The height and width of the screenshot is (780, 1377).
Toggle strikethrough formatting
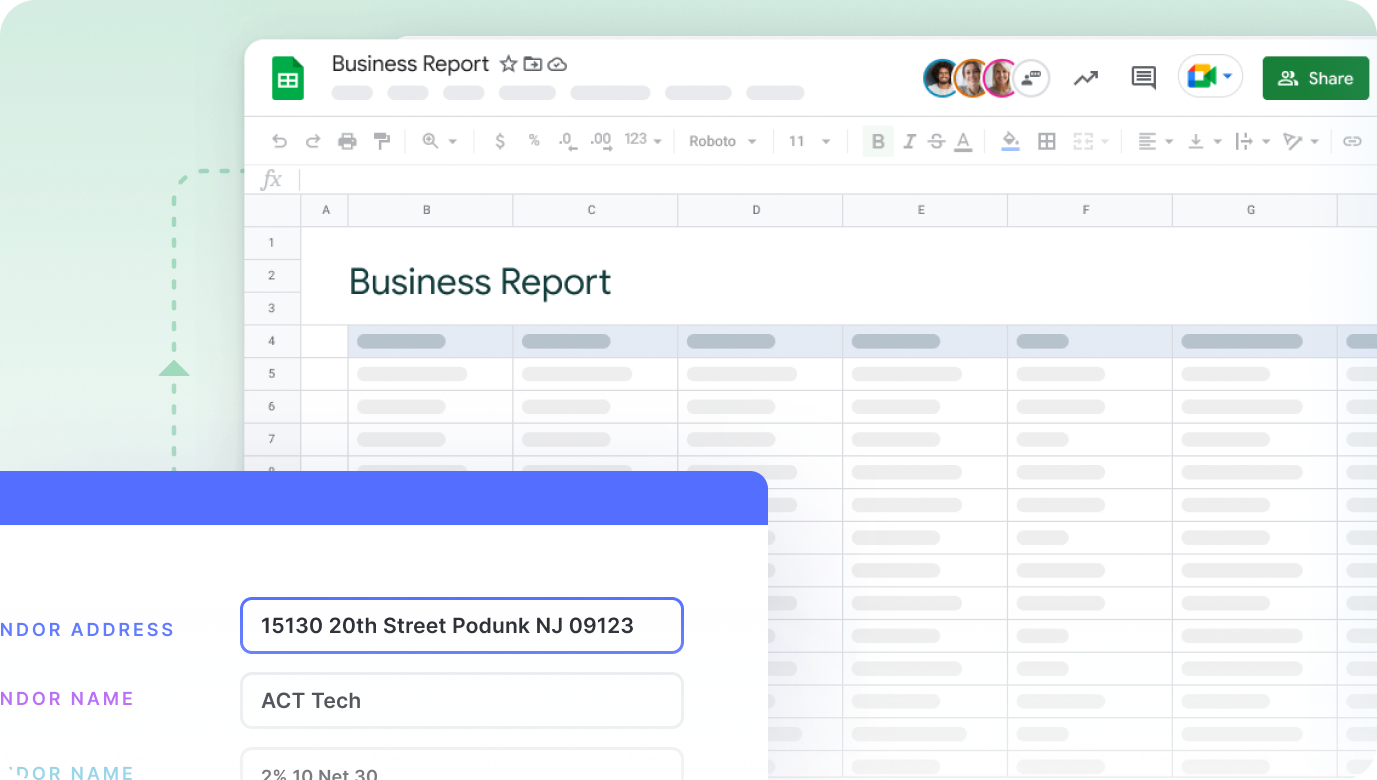[936, 142]
